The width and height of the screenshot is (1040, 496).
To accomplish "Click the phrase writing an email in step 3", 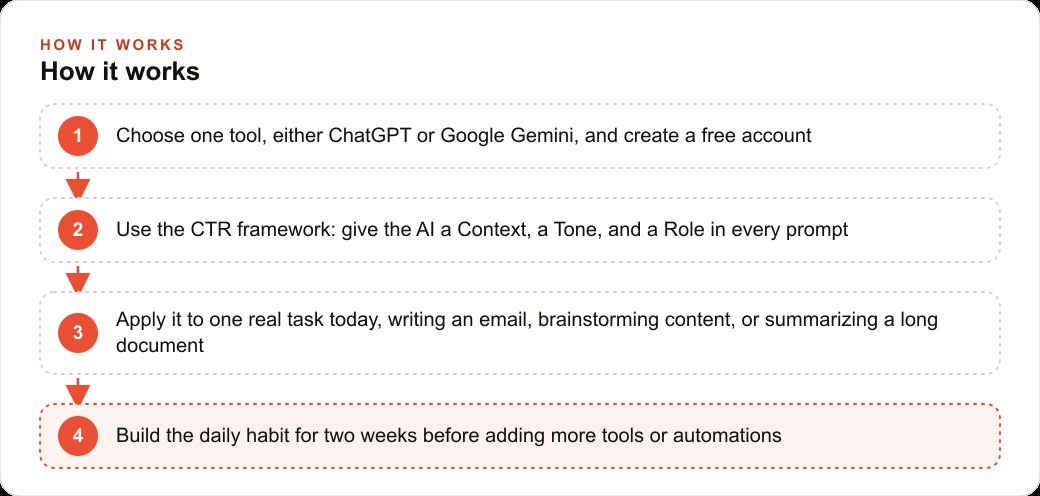I will (x=458, y=320).
